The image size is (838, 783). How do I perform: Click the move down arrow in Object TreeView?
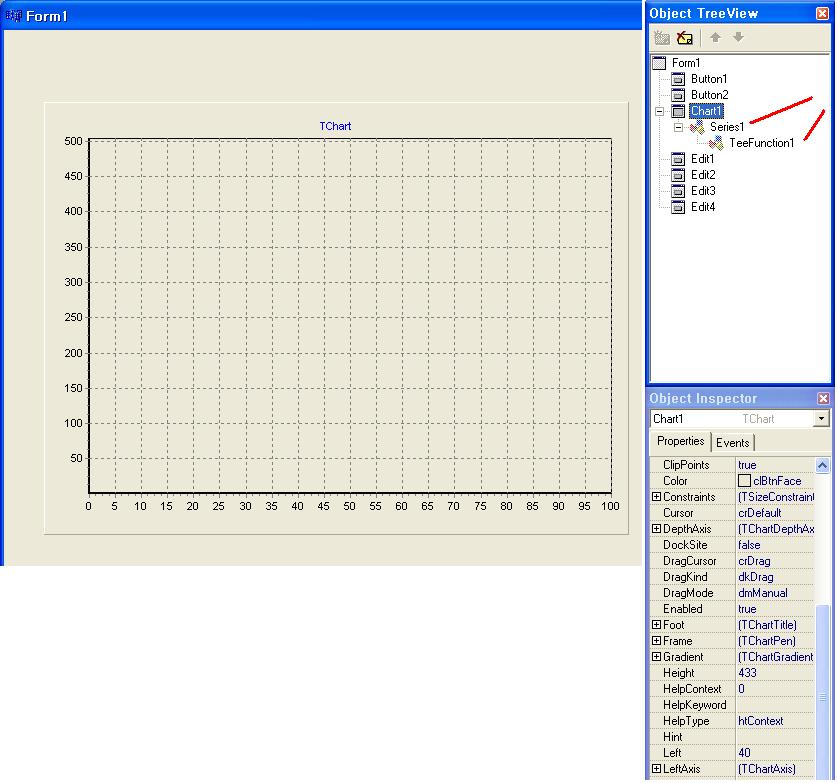738,38
